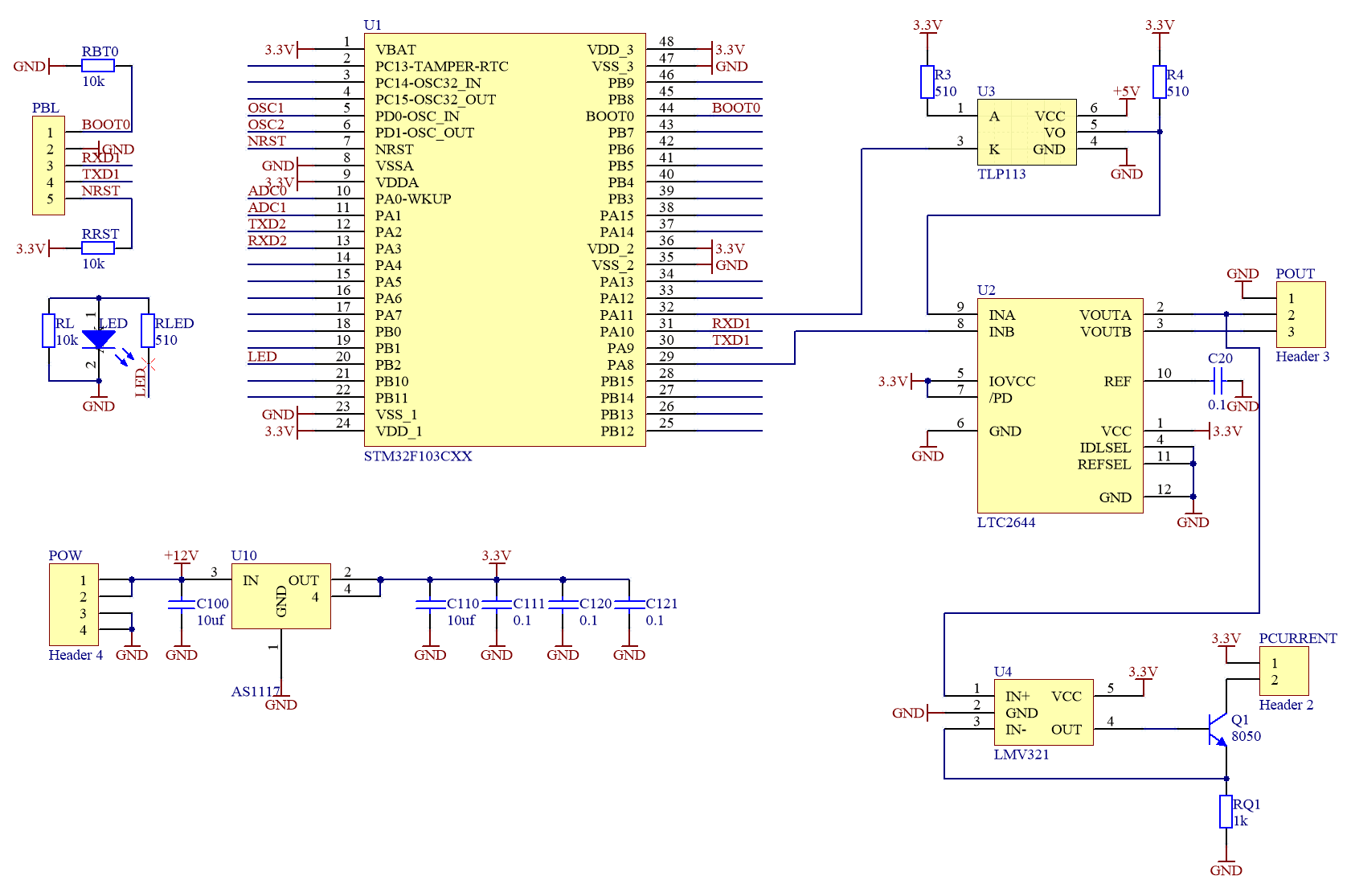
Task: Click the C121 capacitor symbol
Action: [629, 604]
